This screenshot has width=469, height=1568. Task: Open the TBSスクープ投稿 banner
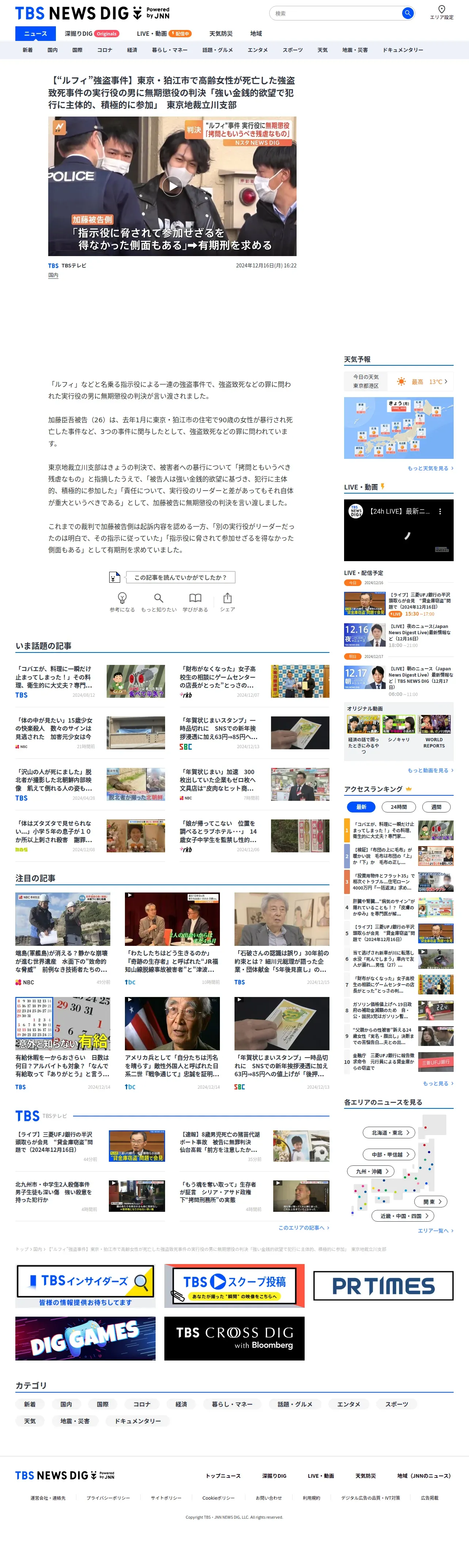[234, 1286]
